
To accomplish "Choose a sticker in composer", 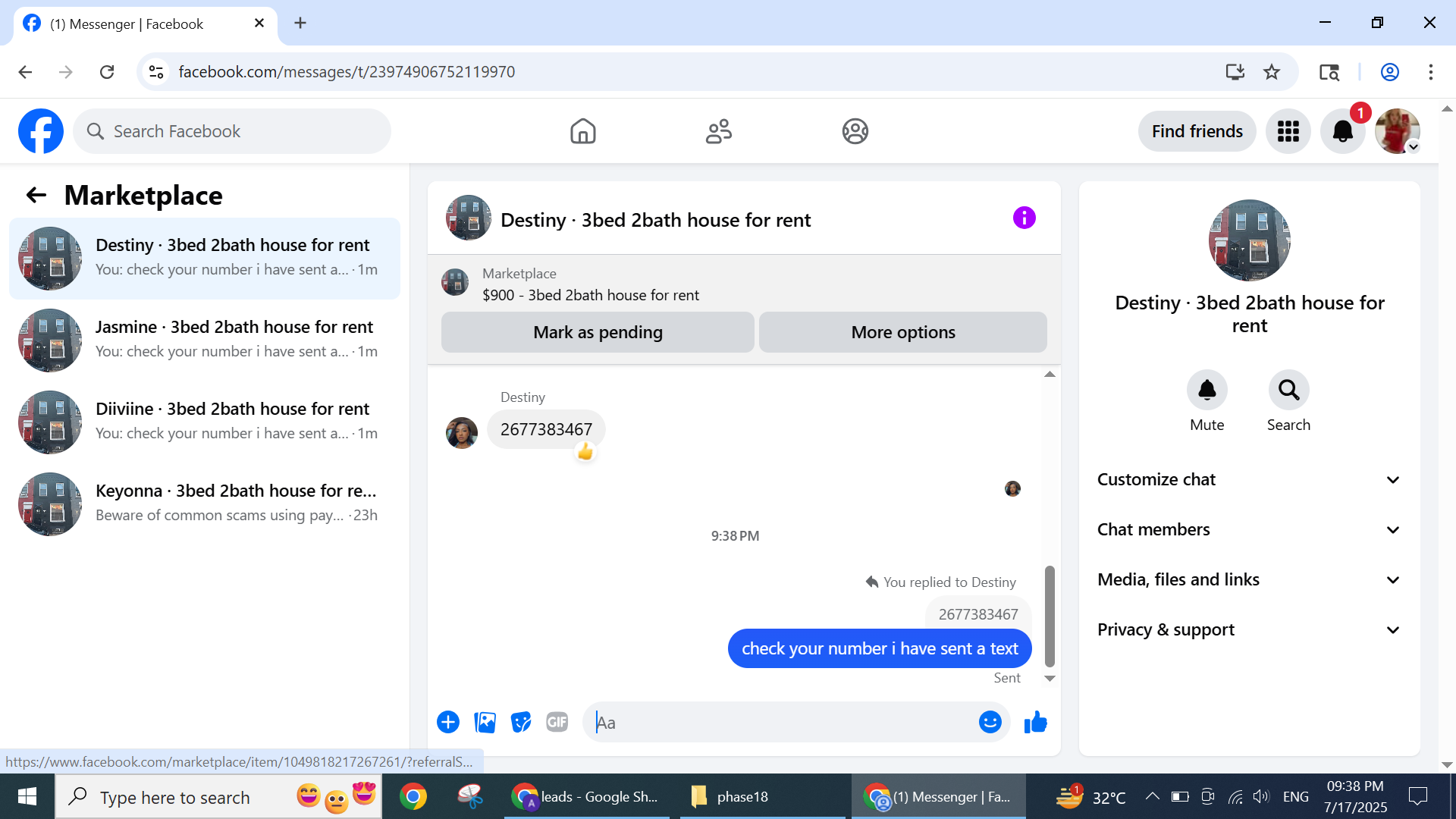I will point(521,723).
